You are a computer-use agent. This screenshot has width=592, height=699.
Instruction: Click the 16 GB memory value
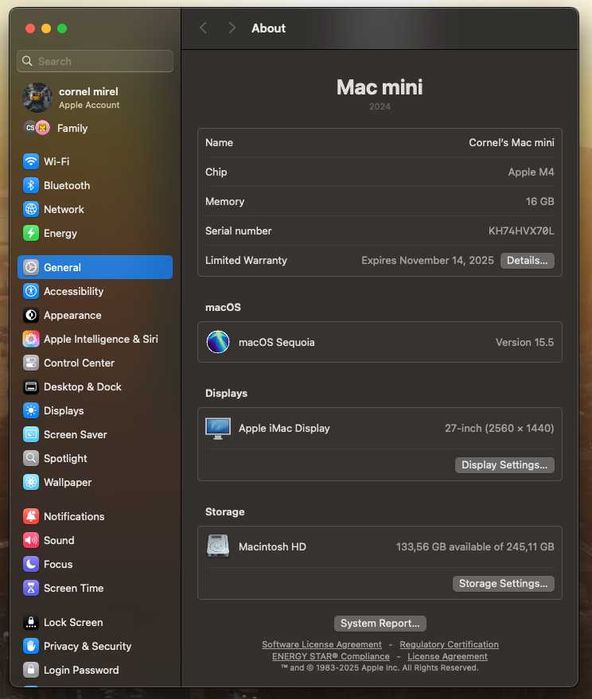click(540, 201)
